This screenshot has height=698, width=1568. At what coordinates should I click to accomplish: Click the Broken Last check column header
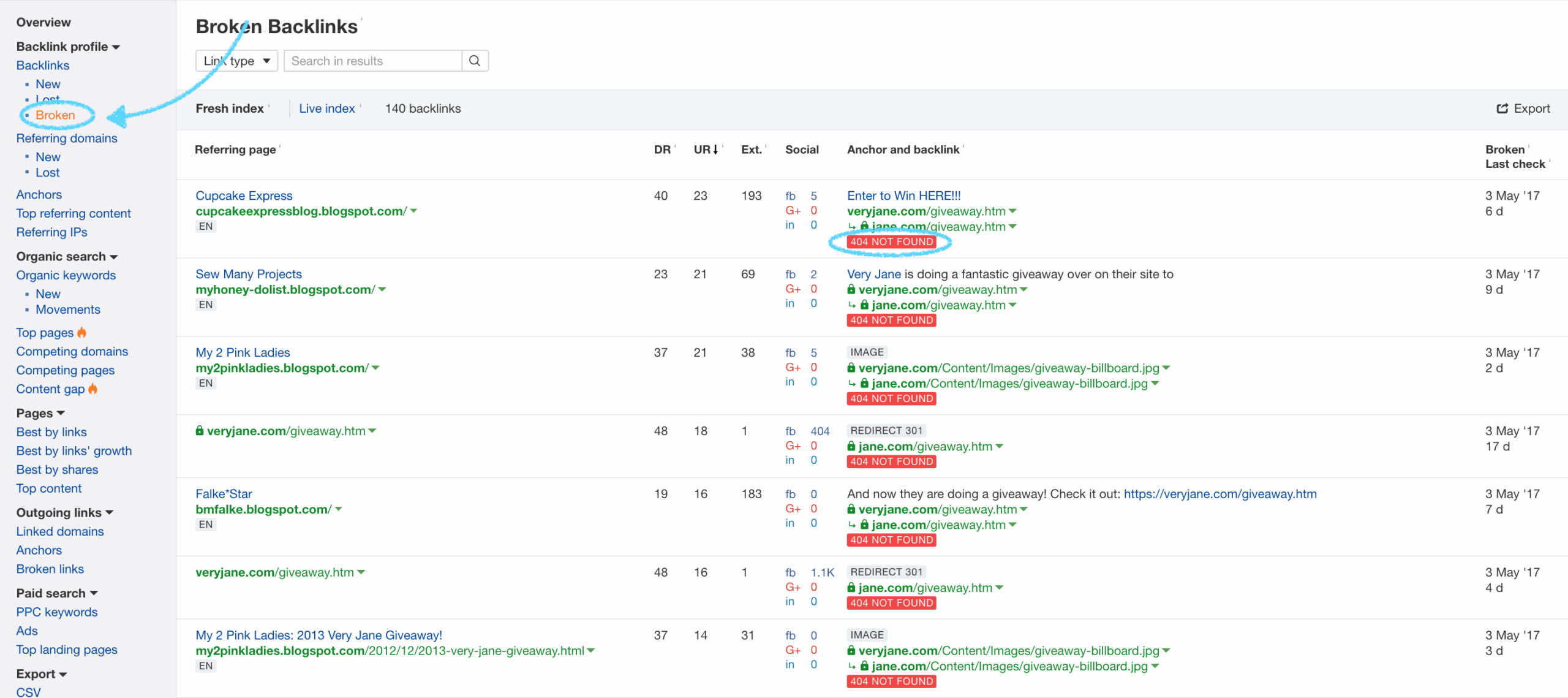pos(1515,156)
